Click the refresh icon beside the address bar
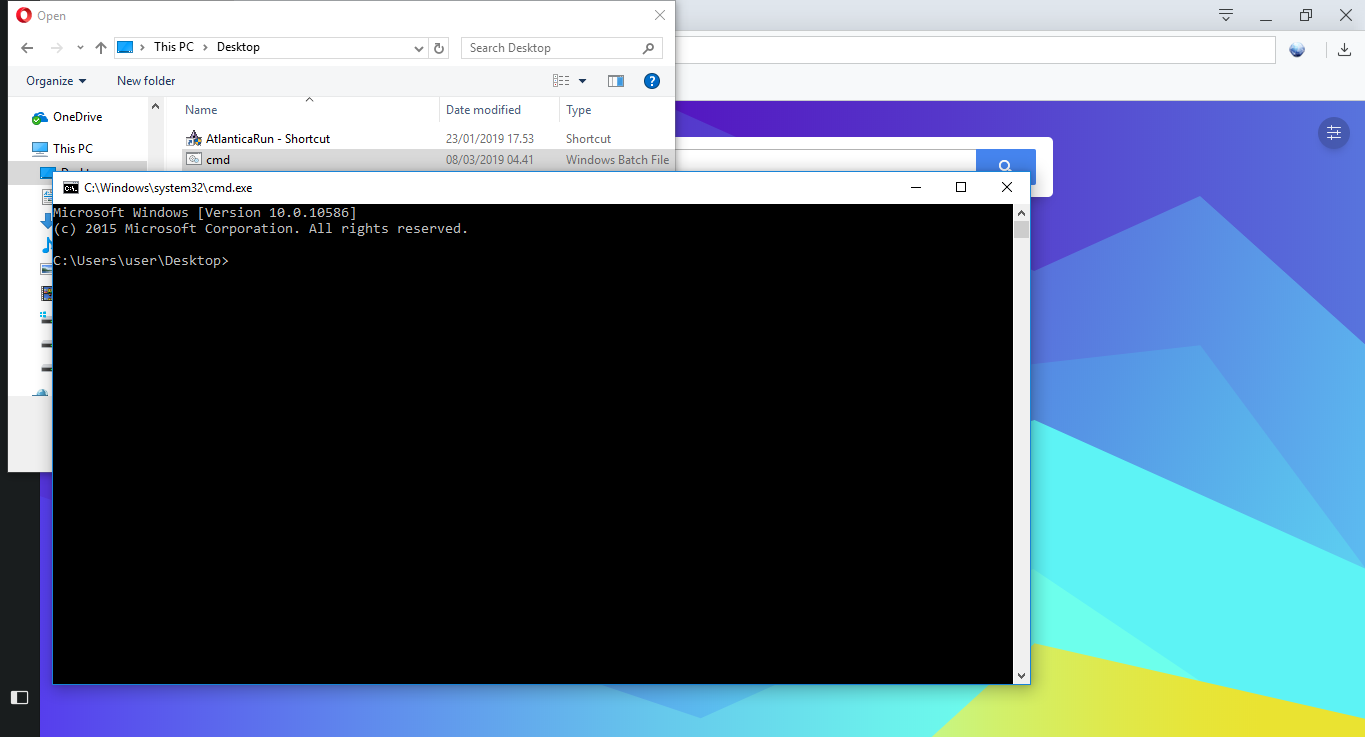This screenshot has height=737, width=1365. pyautogui.click(x=439, y=47)
